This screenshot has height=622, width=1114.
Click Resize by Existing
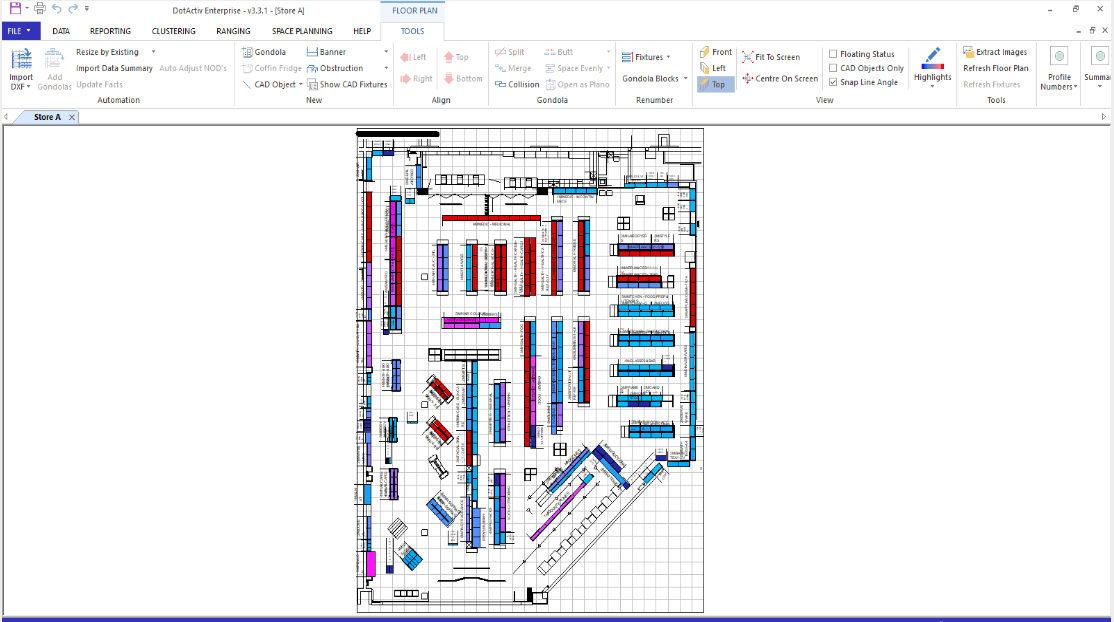point(107,52)
